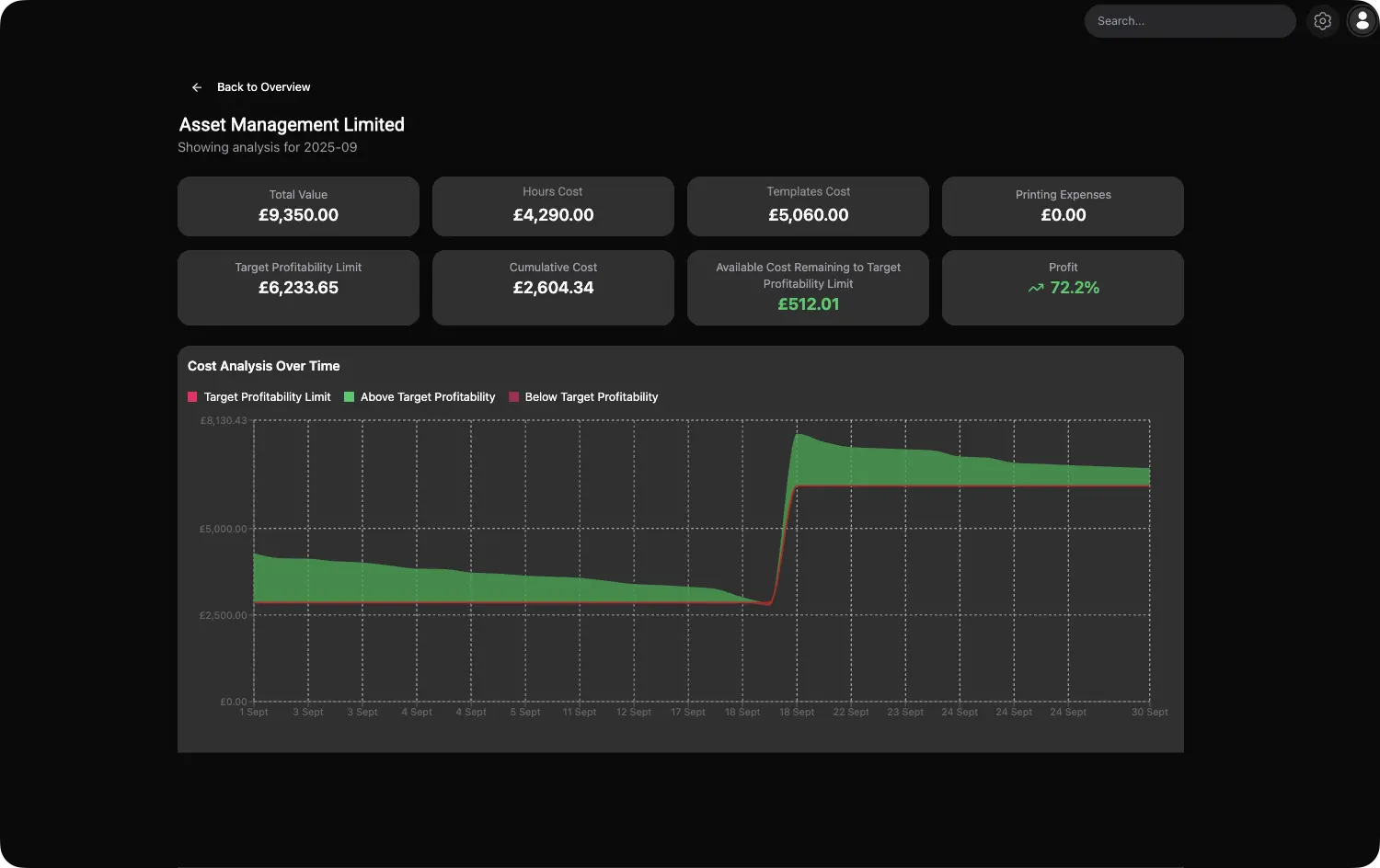Open the settings gear icon

[1322, 20]
